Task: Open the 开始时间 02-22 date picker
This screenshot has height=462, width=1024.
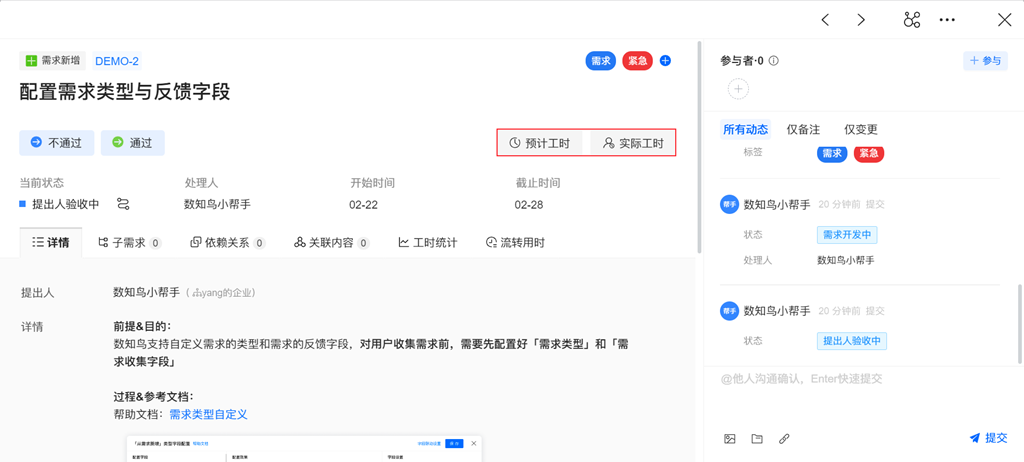Action: coord(364,205)
